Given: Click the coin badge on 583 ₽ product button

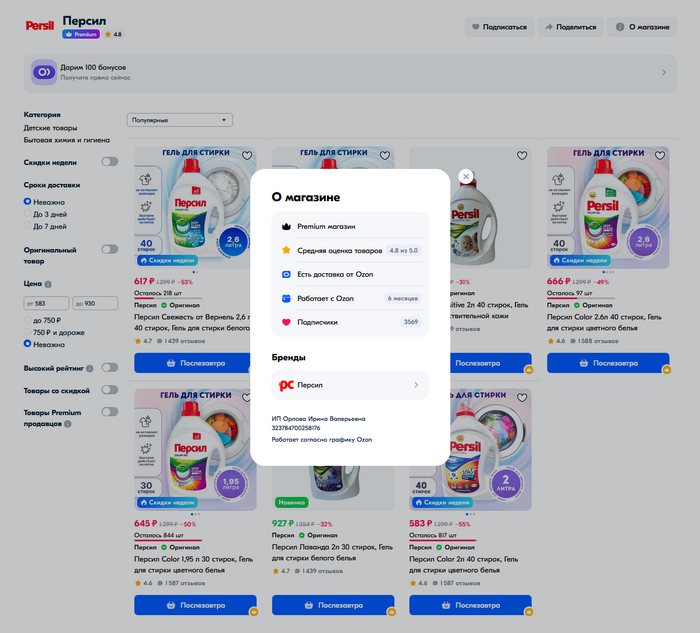Looking at the screenshot, I should coord(529,612).
